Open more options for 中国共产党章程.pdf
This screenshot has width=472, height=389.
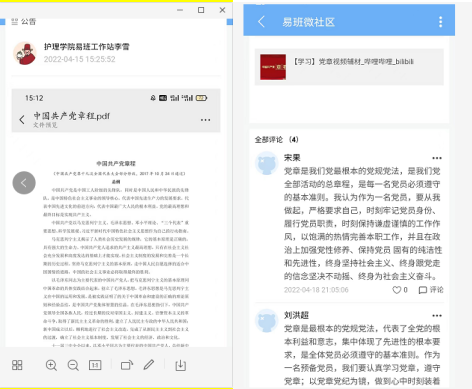(x=206, y=120)
